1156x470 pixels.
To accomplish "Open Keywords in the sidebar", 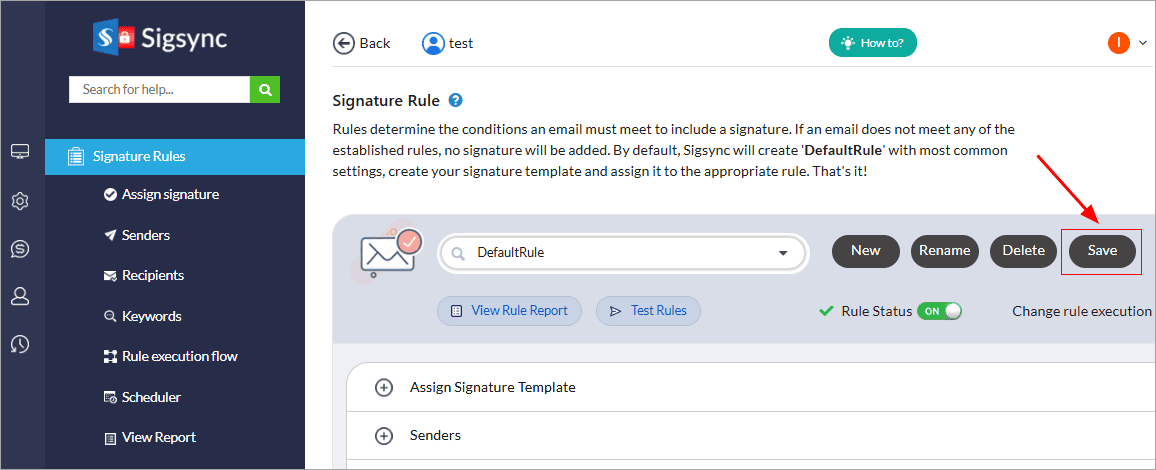I will click(151, 316).
